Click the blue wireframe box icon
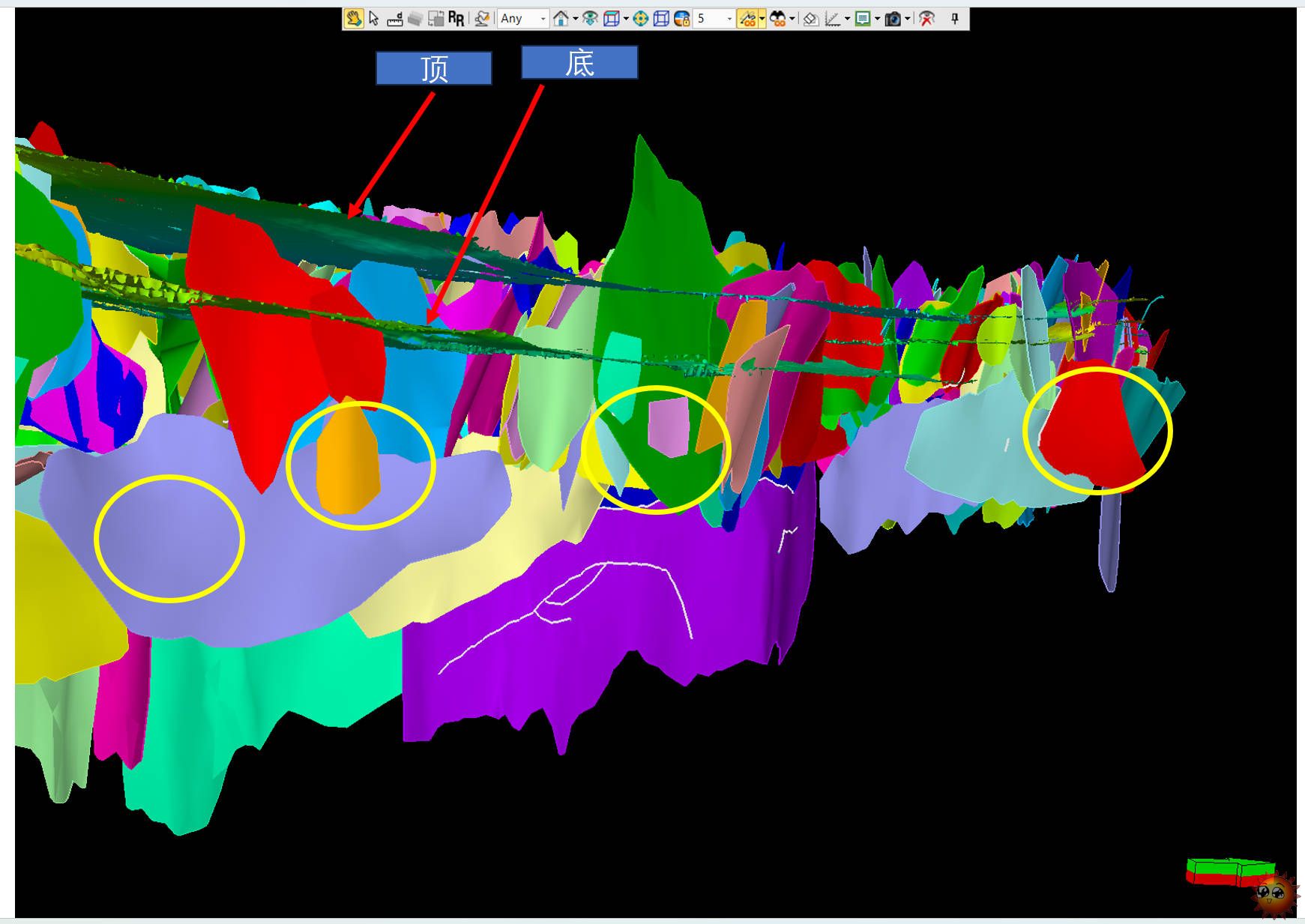Screen dimensions: 1305x924 click(x=661, y=19)
